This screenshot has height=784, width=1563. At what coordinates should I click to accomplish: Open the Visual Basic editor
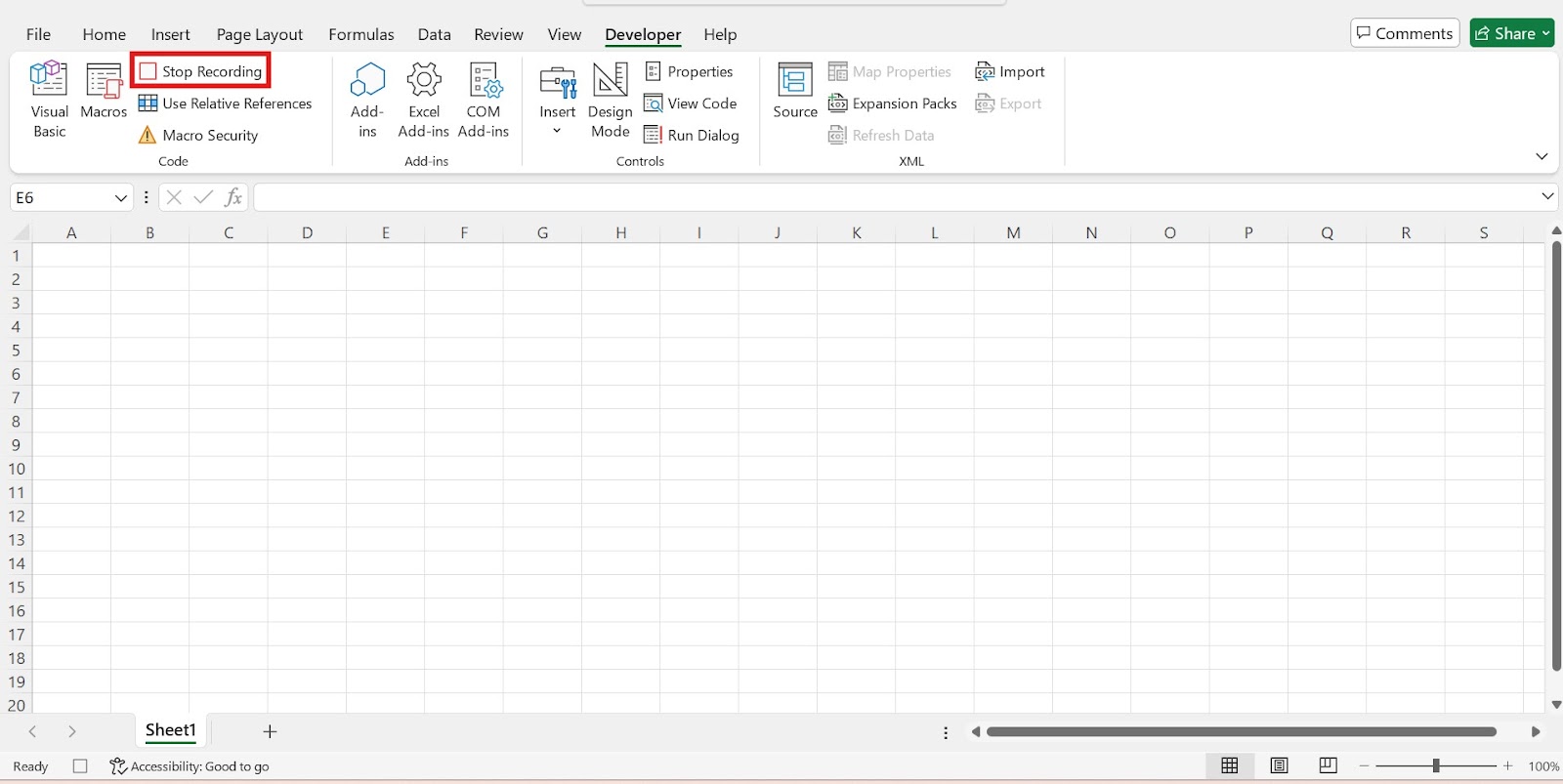pos(49,101)
